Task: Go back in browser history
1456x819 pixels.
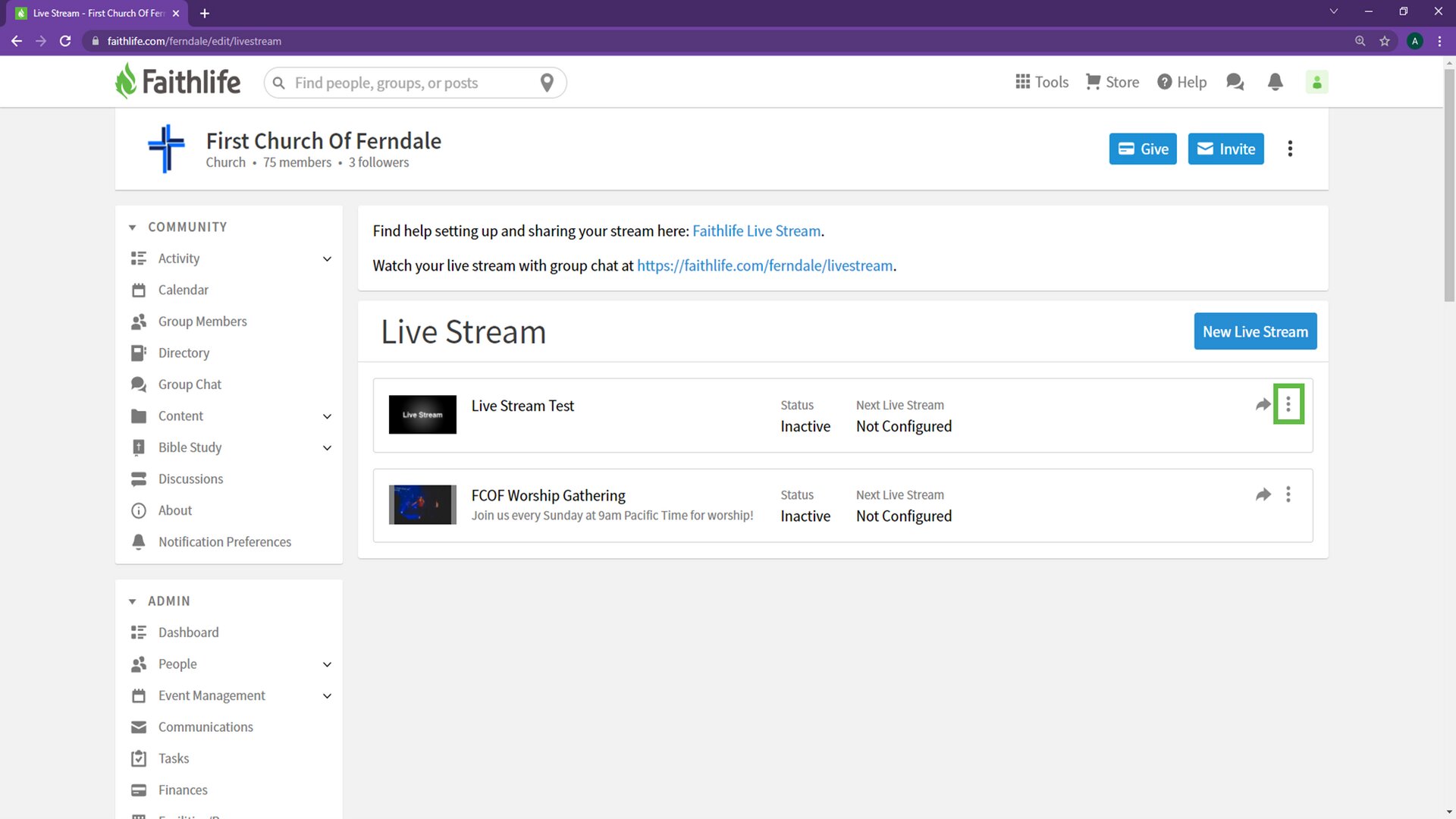Action: pos(17,41)
